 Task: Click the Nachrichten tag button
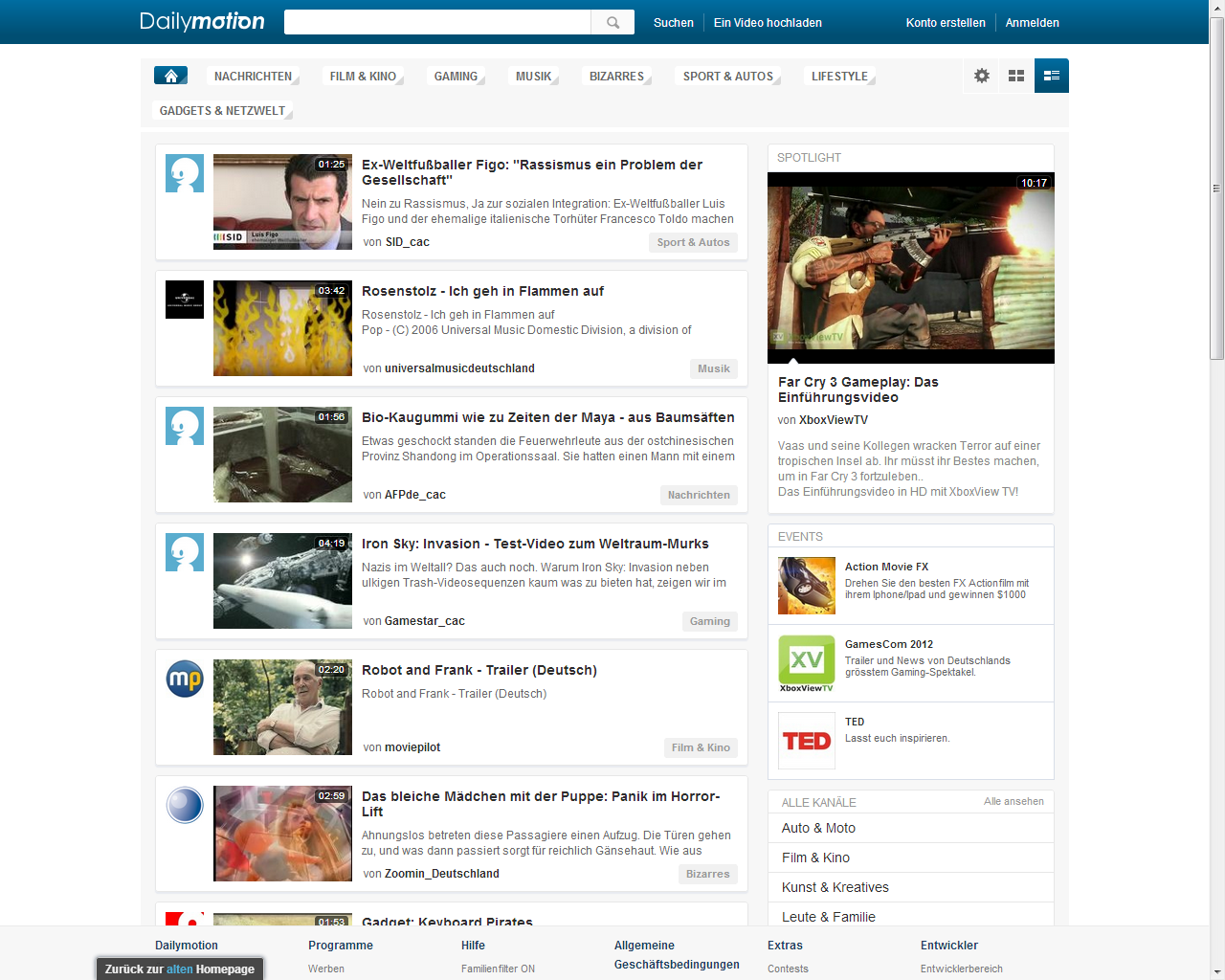pos(699,495)
